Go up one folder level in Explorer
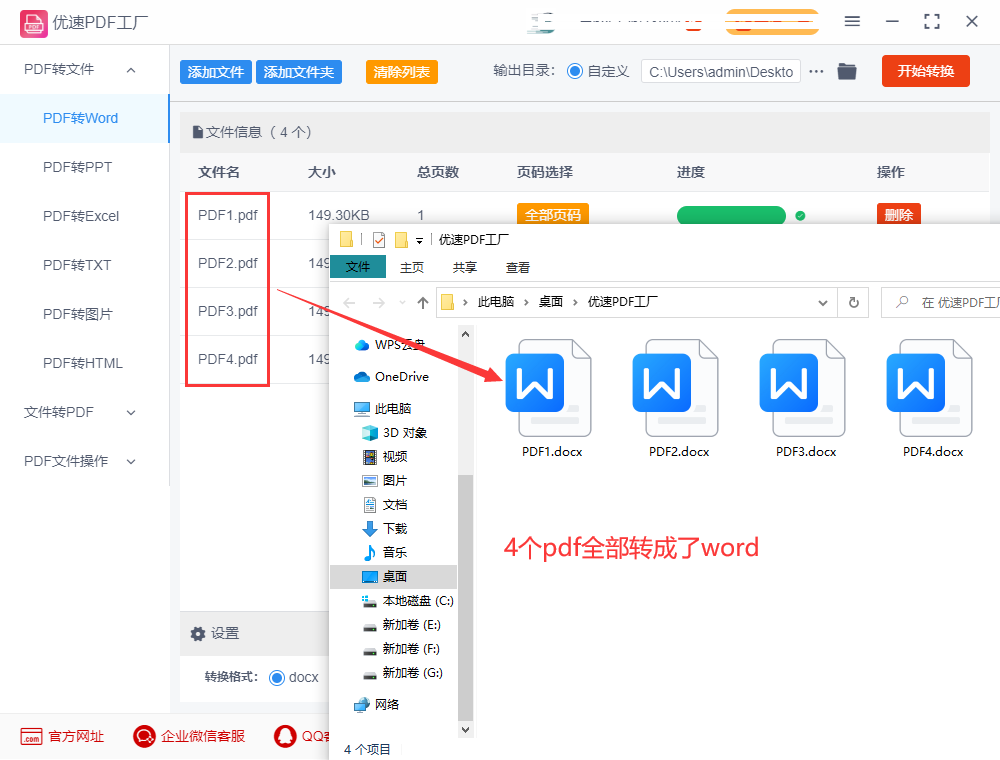This screenshot has height=760, width=1000. click(x=423, y=303)
